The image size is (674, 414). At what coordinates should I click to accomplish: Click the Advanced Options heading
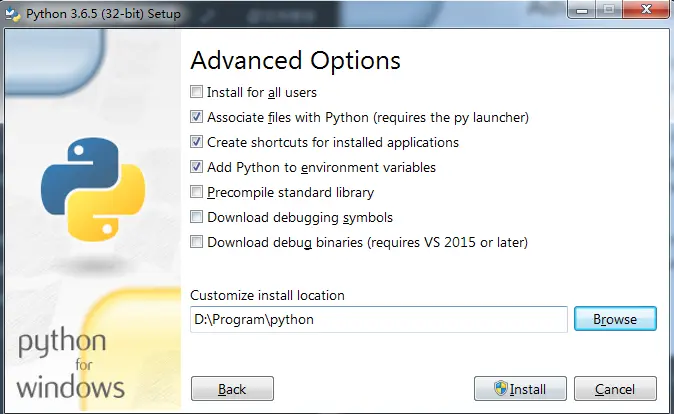tap(295, 61)
